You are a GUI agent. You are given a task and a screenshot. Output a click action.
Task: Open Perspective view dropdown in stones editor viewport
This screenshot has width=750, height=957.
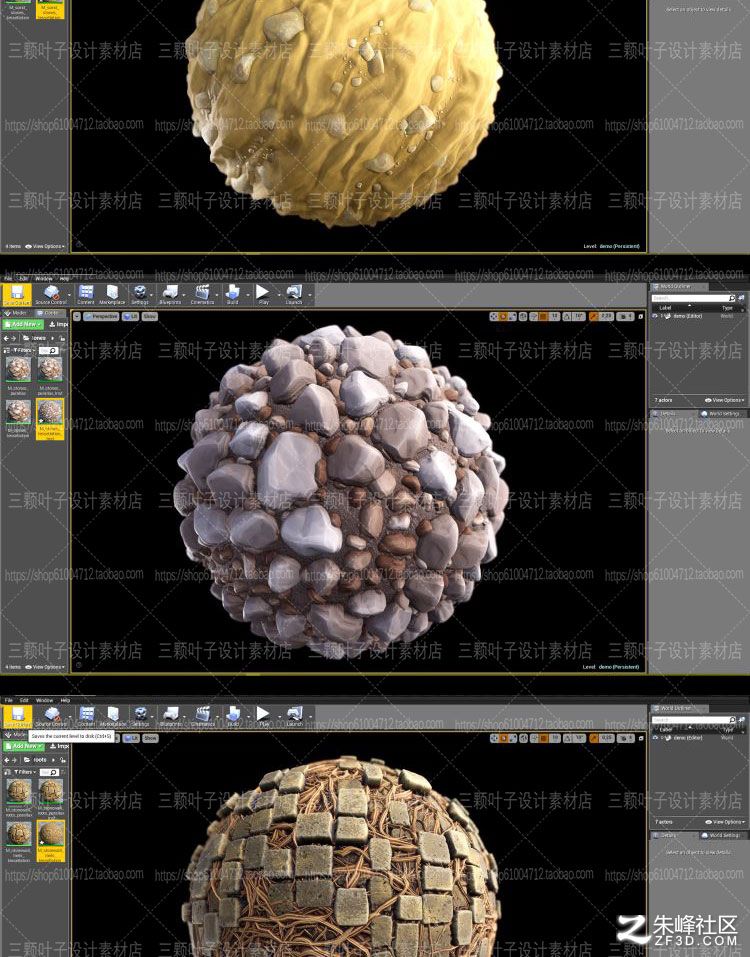point(101,317)
